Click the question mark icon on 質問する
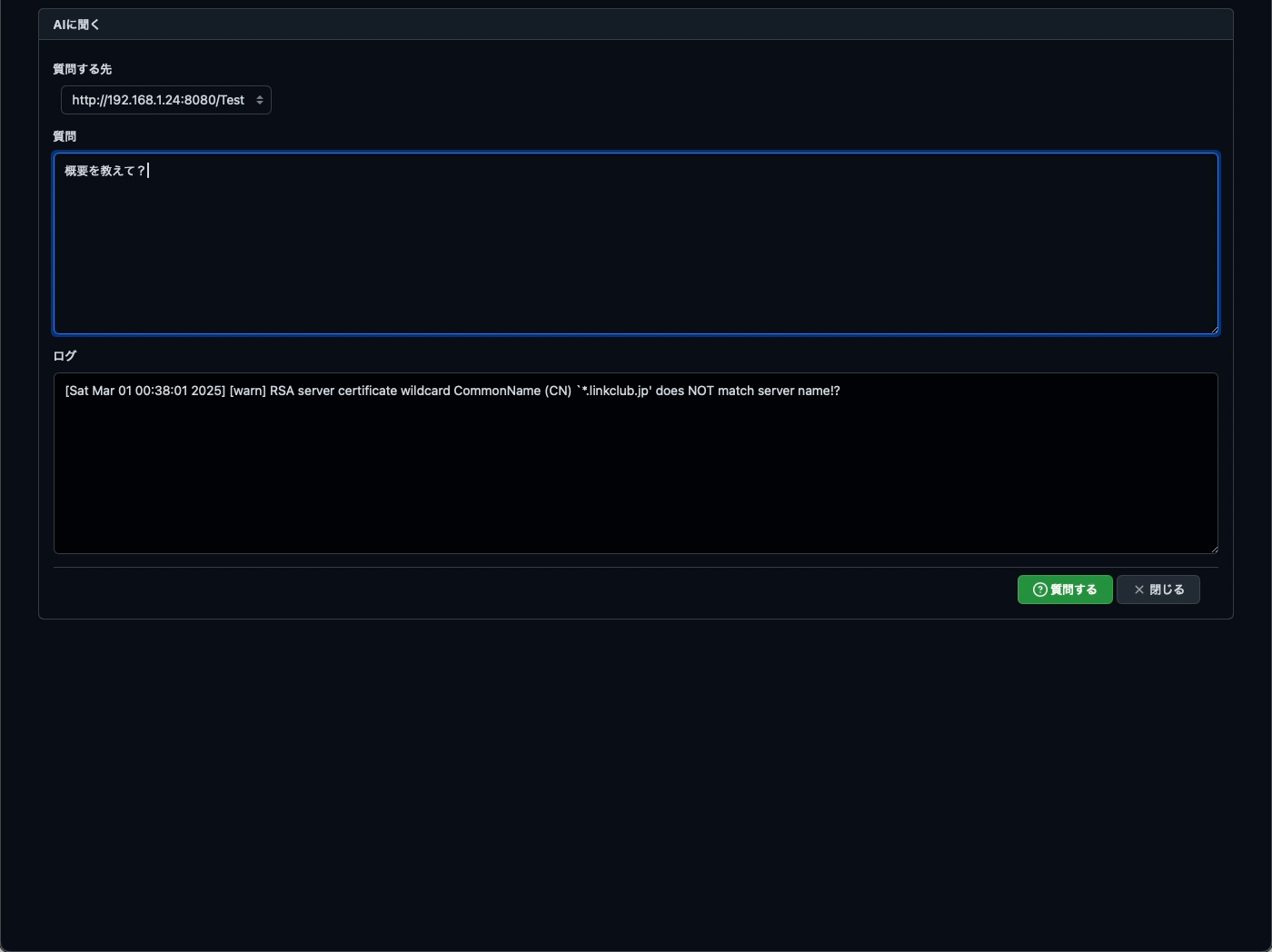 [1039, 590]
